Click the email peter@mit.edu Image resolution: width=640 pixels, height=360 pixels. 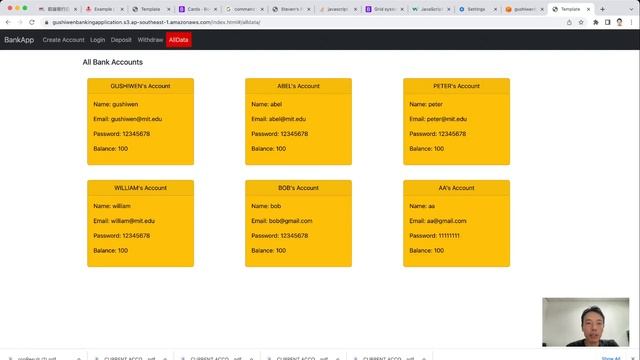click(447, 119)
